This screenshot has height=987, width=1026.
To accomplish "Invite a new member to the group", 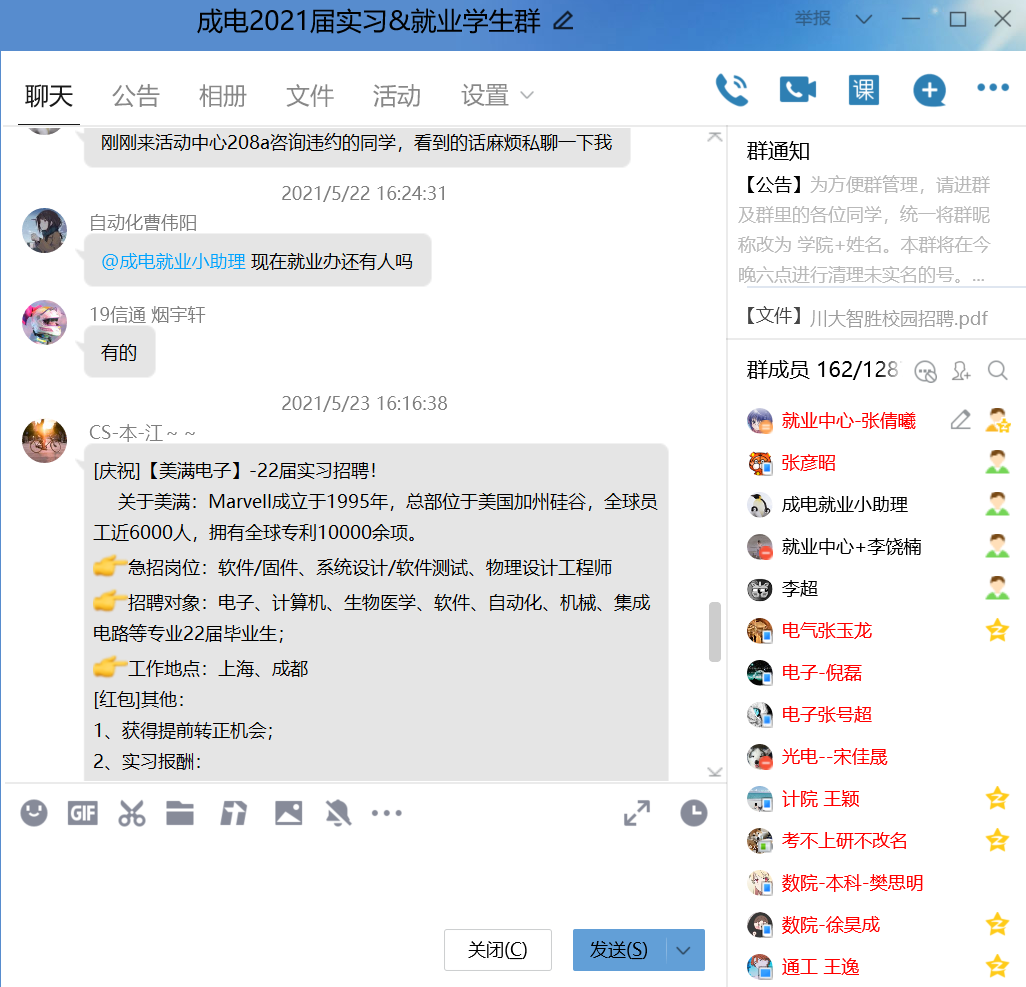I will pos(961,370).
